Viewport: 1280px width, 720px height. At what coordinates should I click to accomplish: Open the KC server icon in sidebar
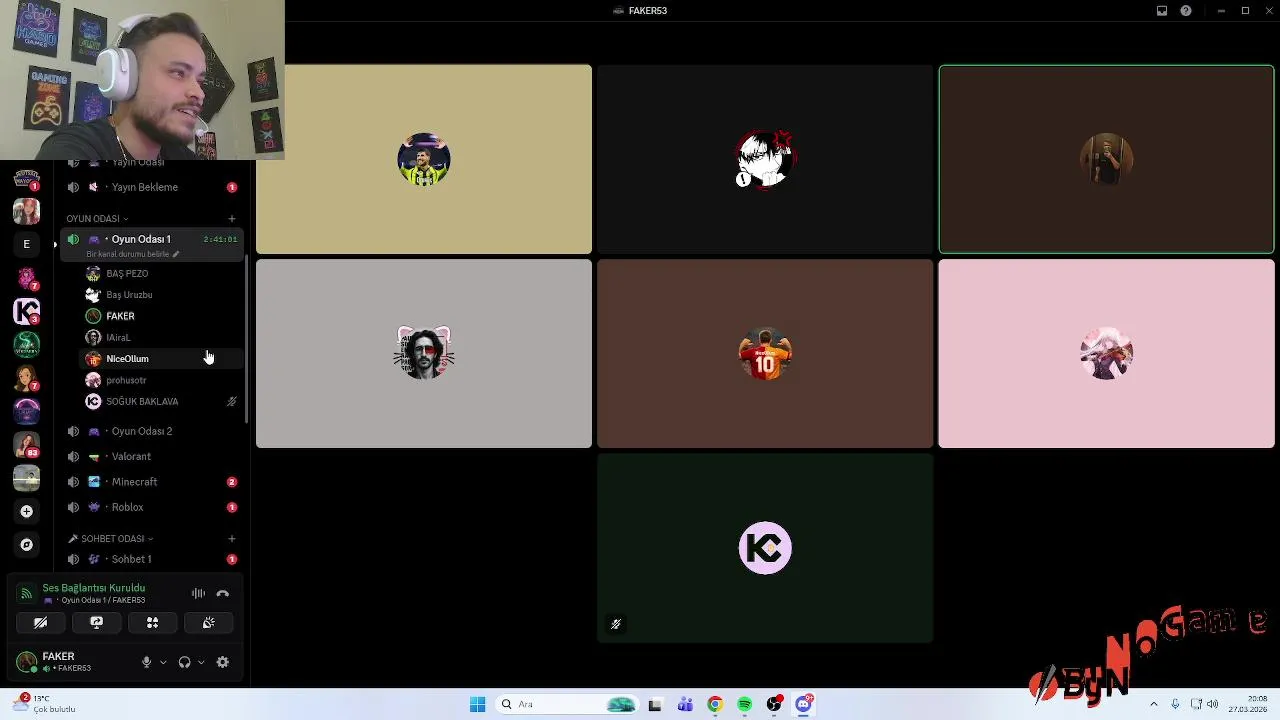coord(26,312)
